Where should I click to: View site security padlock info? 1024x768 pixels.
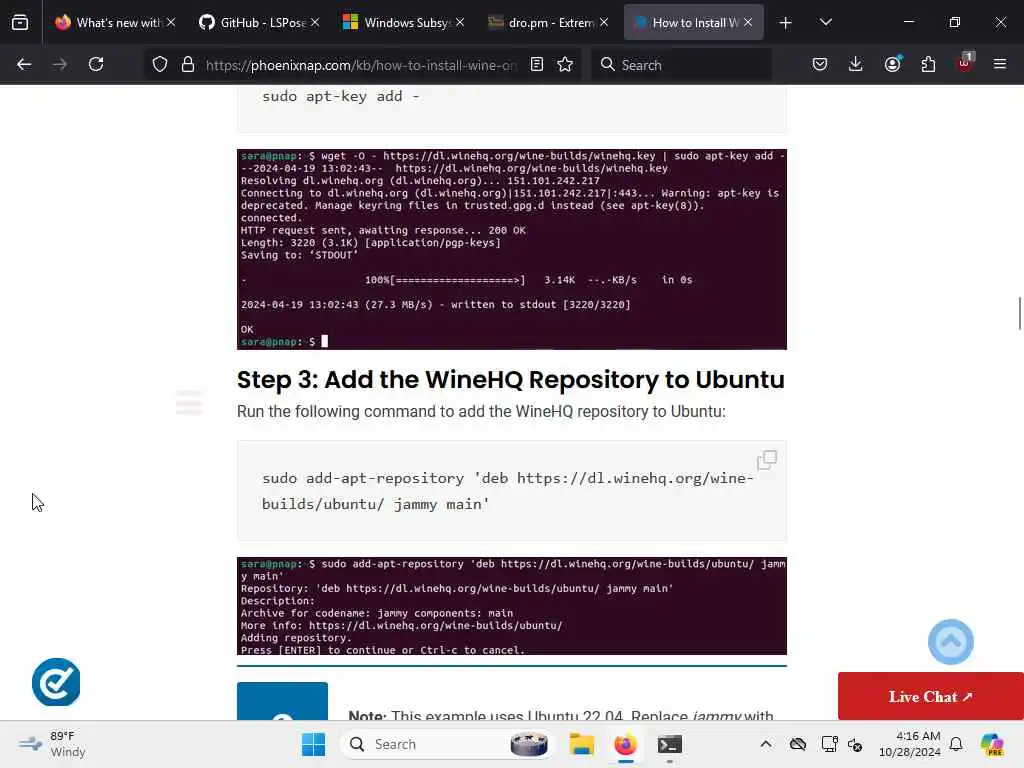188,64
